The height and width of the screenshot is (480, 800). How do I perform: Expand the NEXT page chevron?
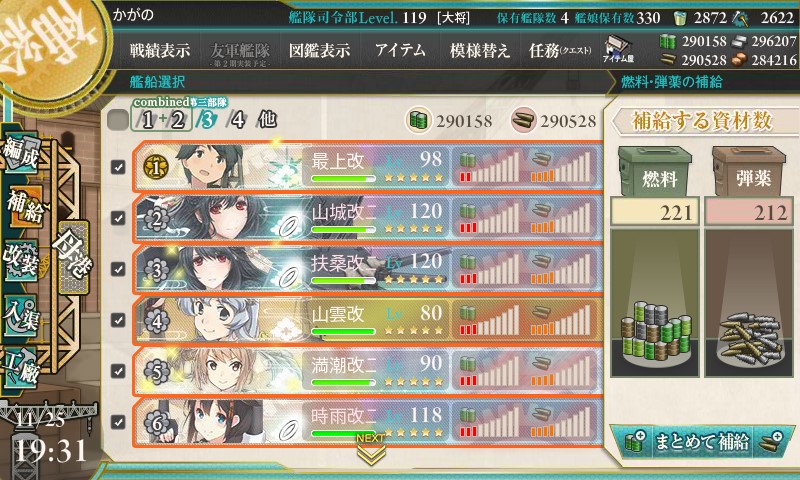[x=371, y=448]
